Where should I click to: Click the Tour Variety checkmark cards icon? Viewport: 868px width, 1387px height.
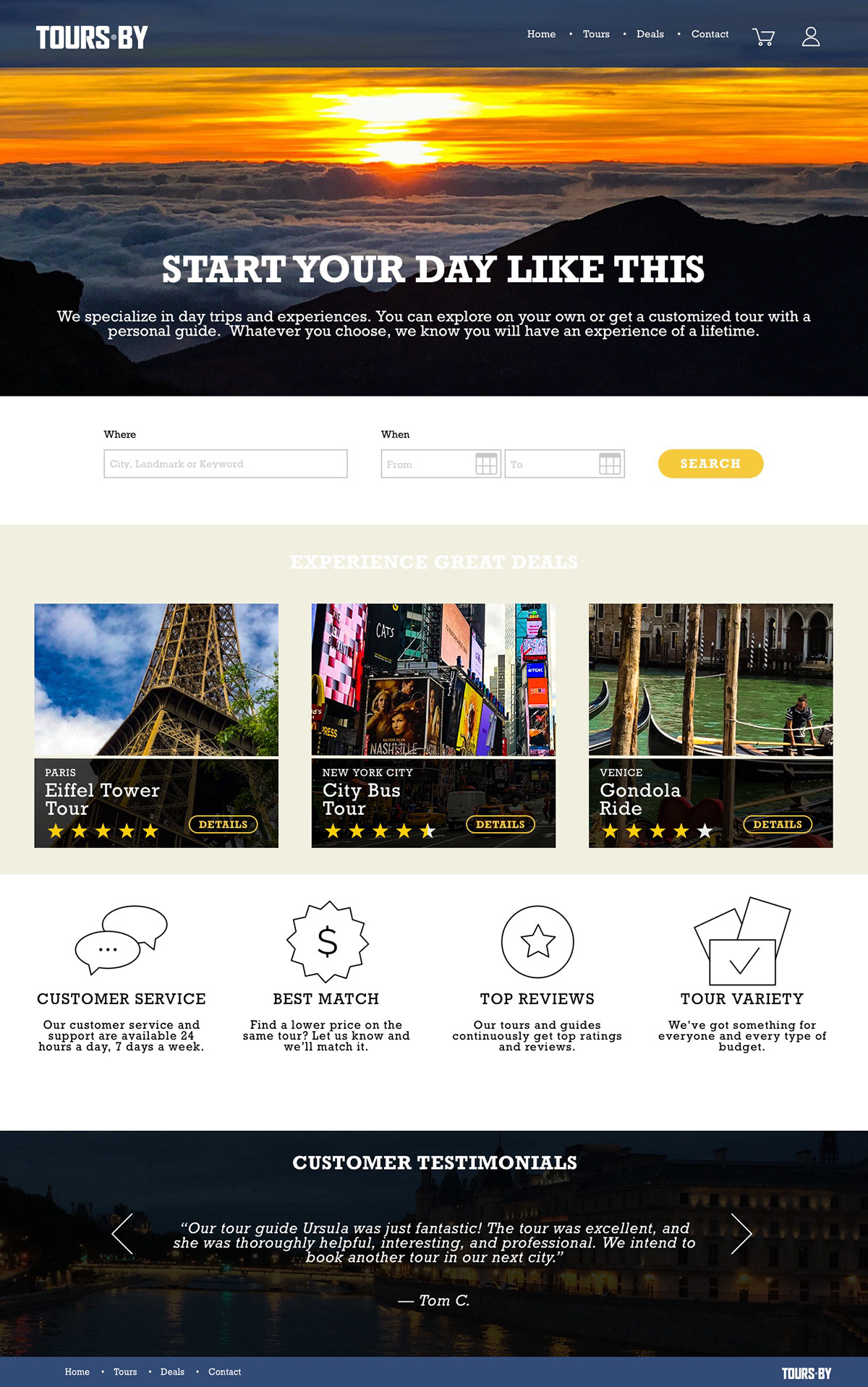click(742, 941)
